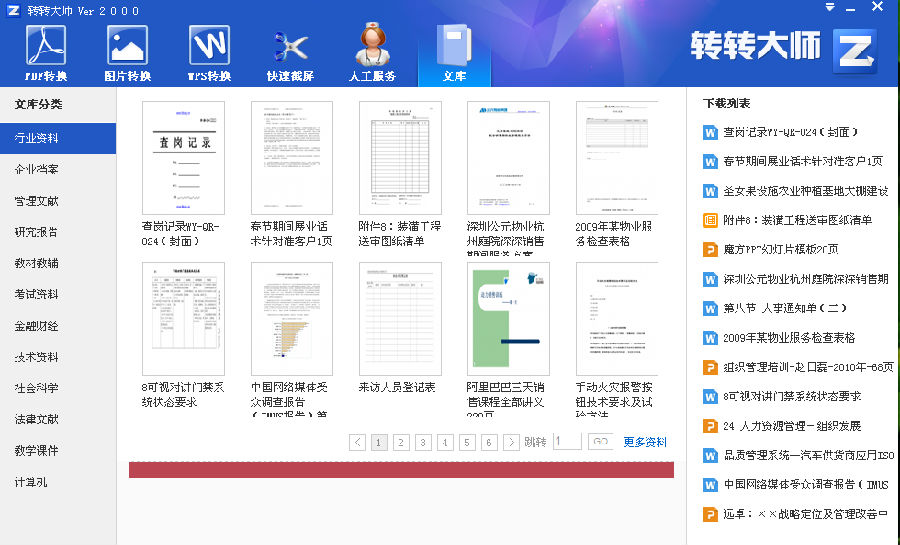Click Word icon beside 中国网络媒体 download

point(710,485)
